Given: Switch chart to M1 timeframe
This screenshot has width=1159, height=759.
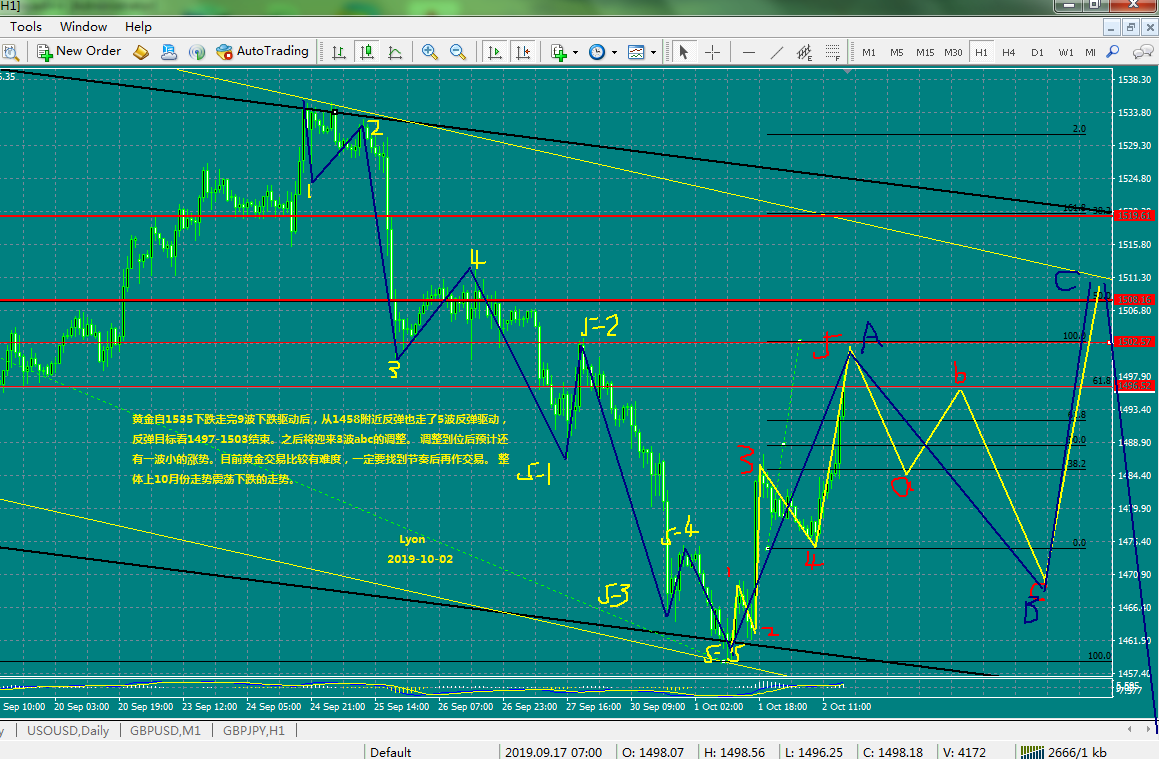Looking at the screenshot, I should point(869,52).
